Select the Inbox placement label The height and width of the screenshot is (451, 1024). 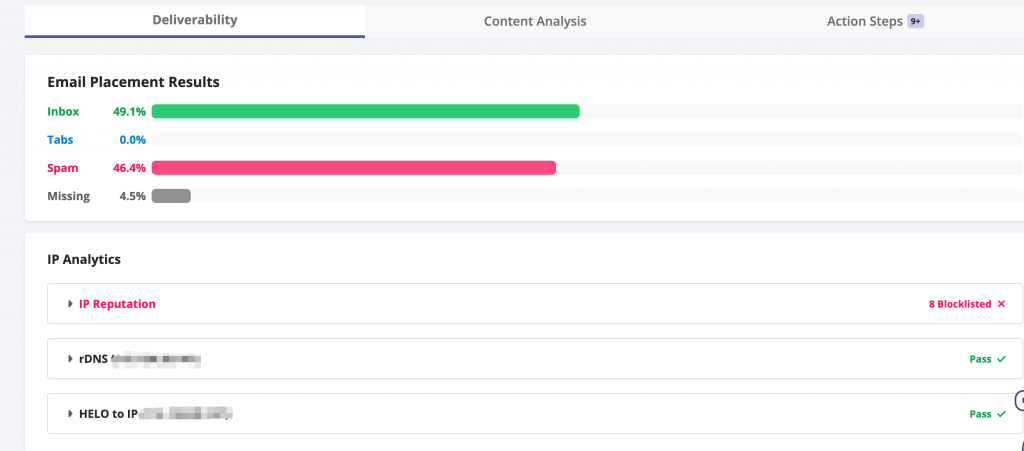point(63,112)
